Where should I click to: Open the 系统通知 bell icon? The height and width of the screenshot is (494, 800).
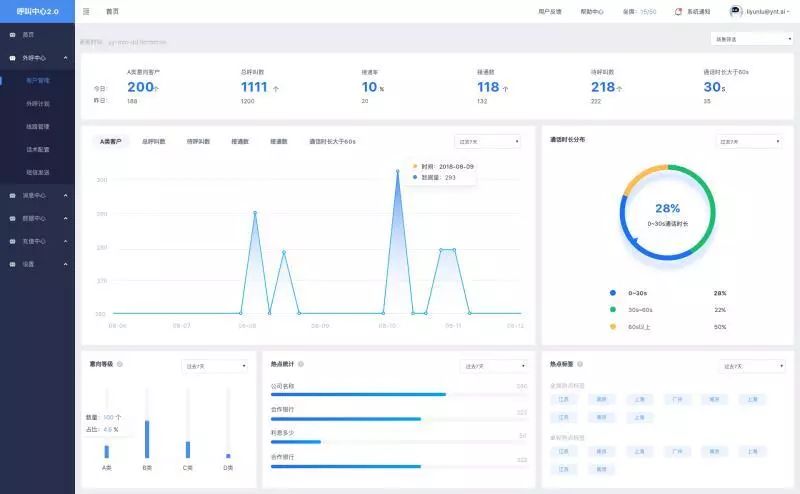tap(678, 11)
